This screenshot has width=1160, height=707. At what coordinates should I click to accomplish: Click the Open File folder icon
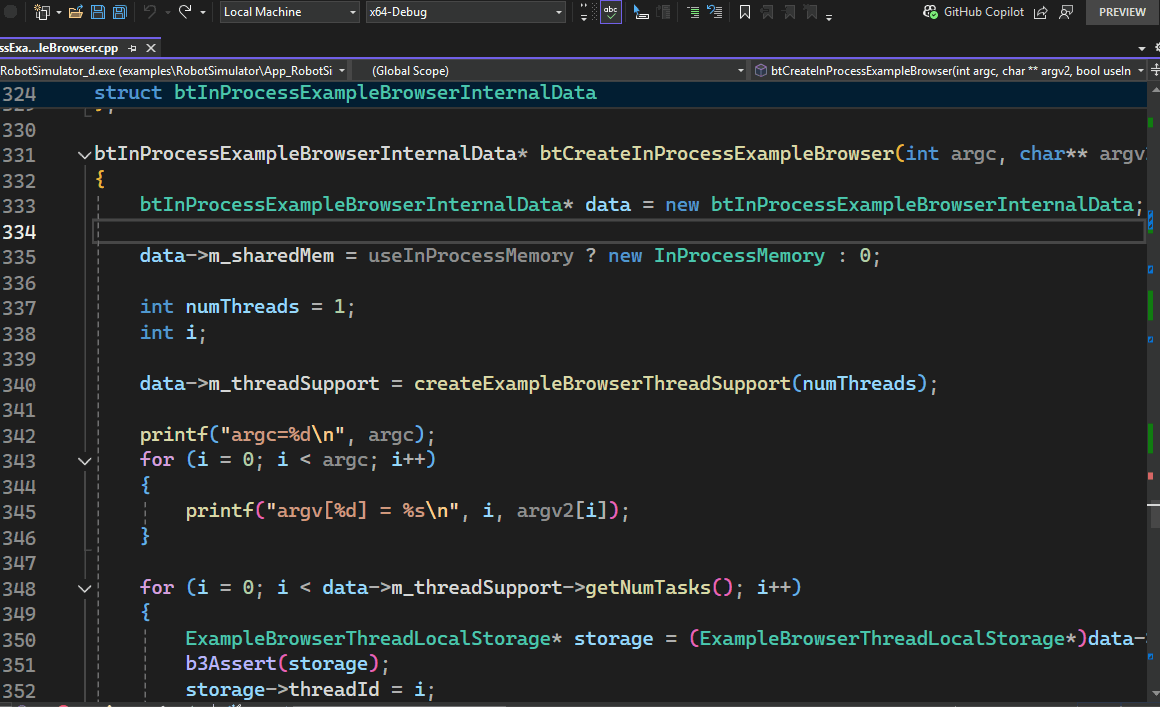(x=75, y=12)
